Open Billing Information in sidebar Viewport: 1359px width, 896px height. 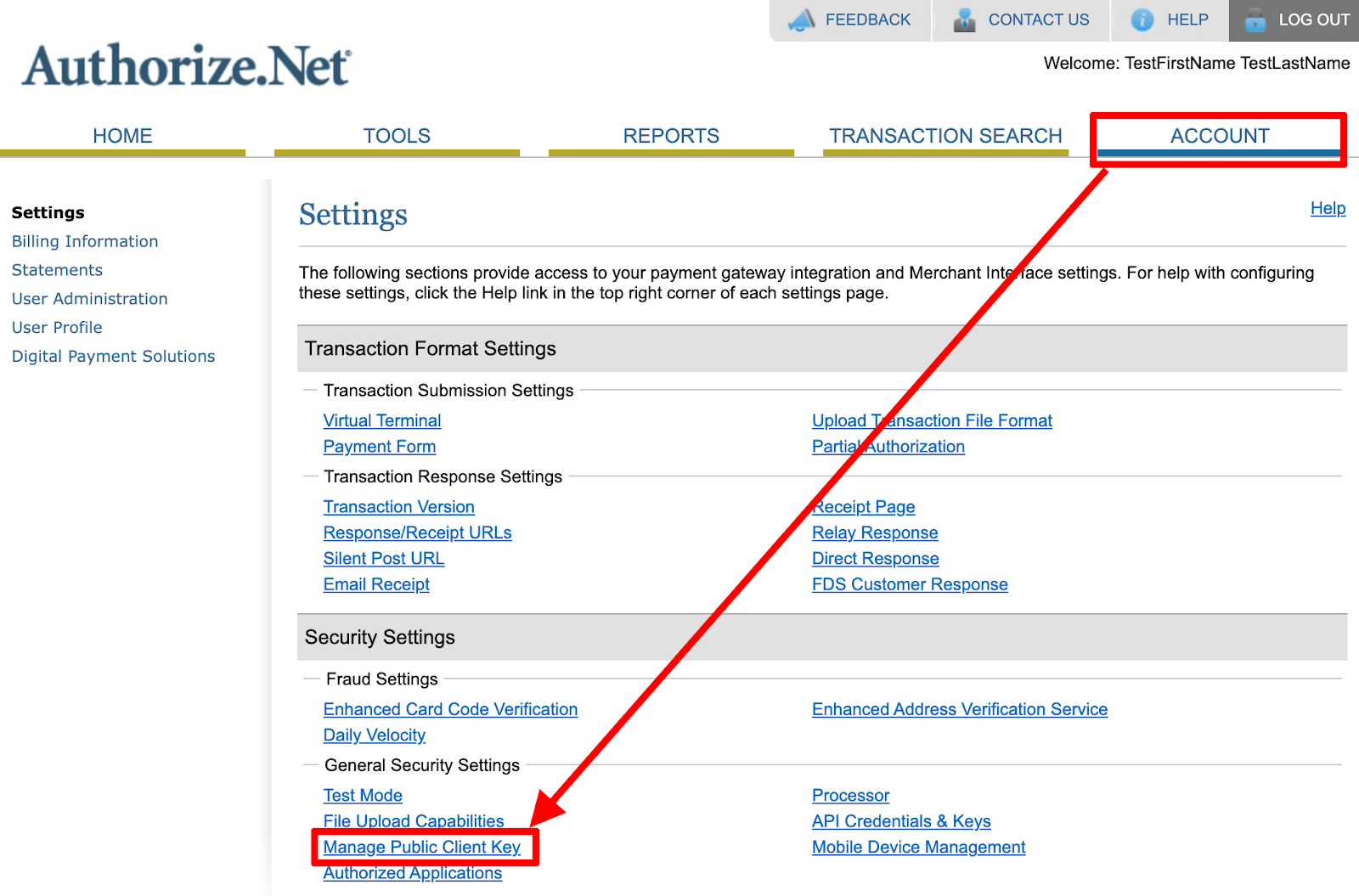tap(85, 241)
